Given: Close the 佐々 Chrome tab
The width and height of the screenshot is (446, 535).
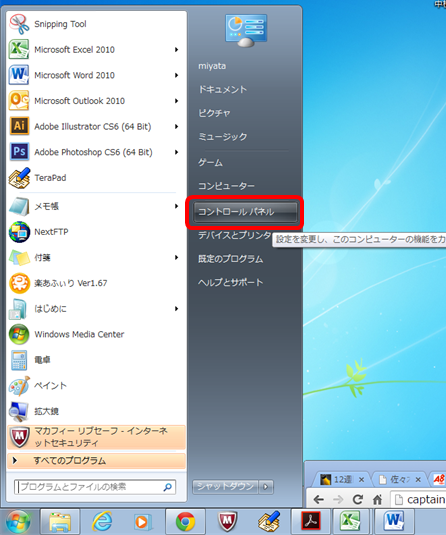Looking at the screenshot, I should (x=418, y=480).
